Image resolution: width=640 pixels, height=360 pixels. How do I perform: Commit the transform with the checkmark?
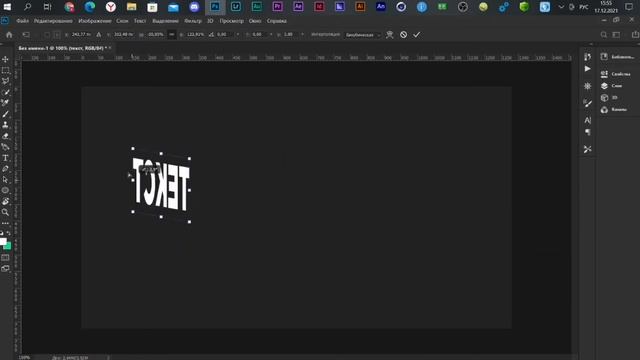pos(416,35)
